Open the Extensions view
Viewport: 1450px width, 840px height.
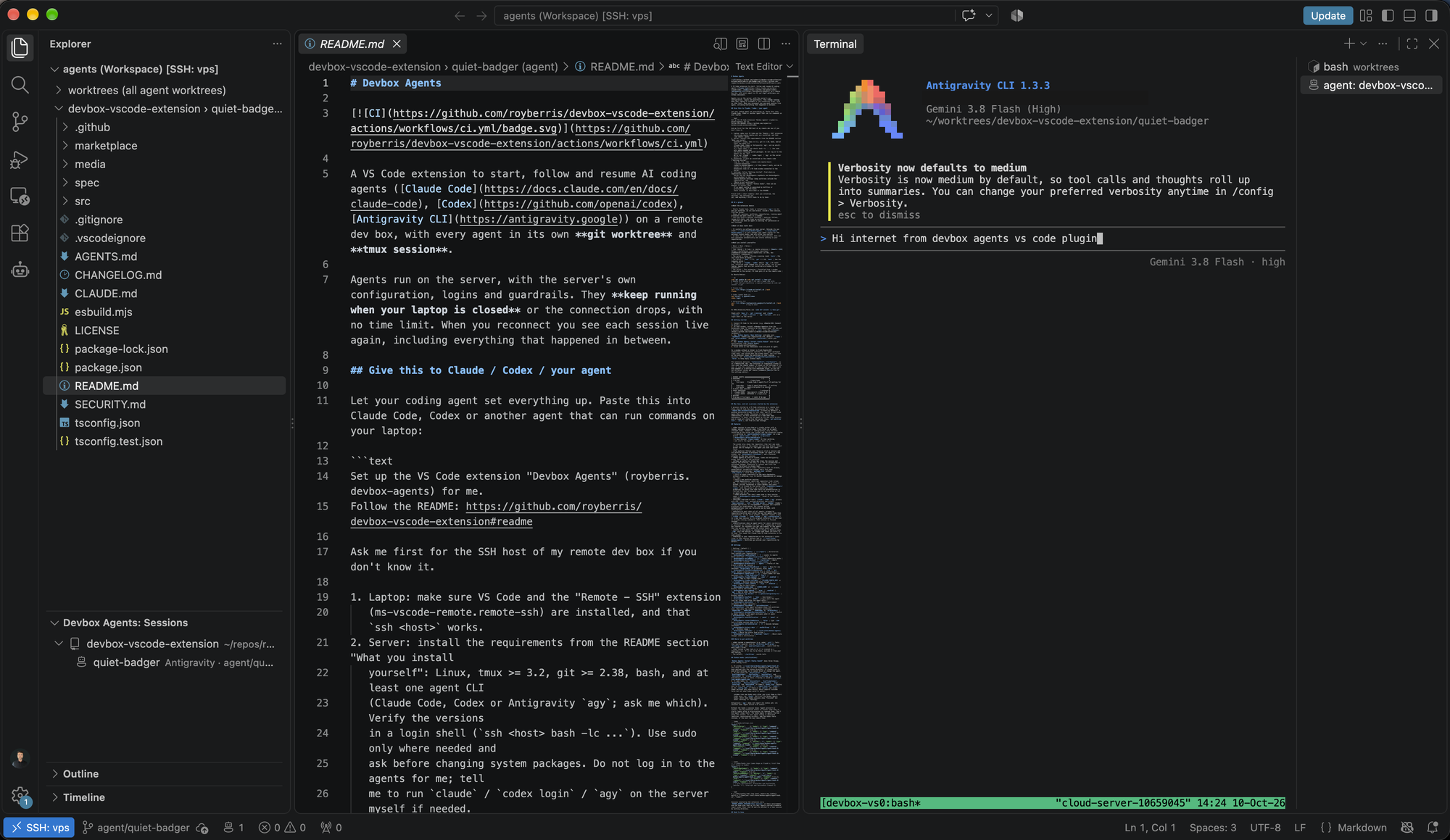(20, 233)
